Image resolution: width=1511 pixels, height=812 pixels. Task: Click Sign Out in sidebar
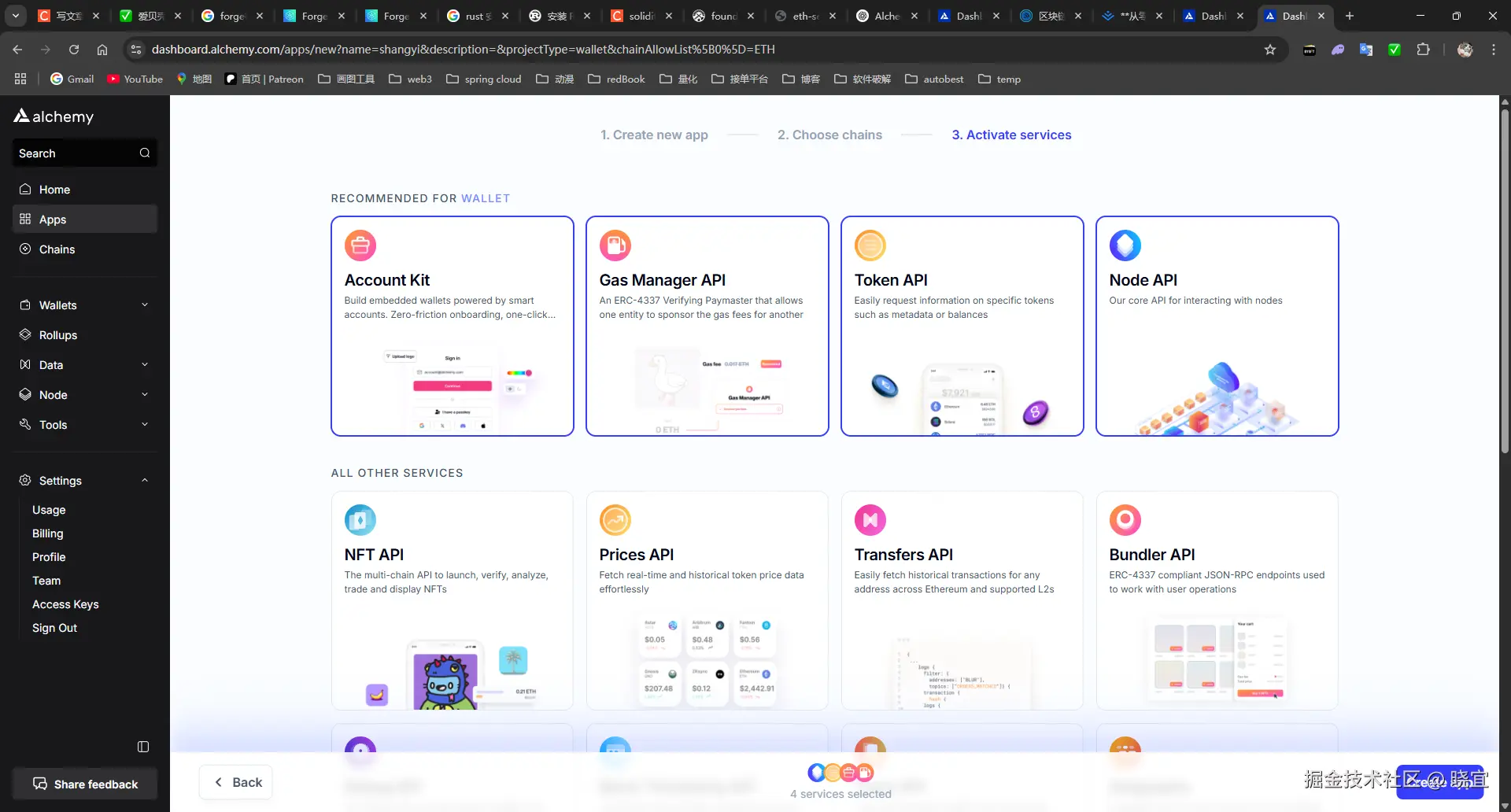54,628
